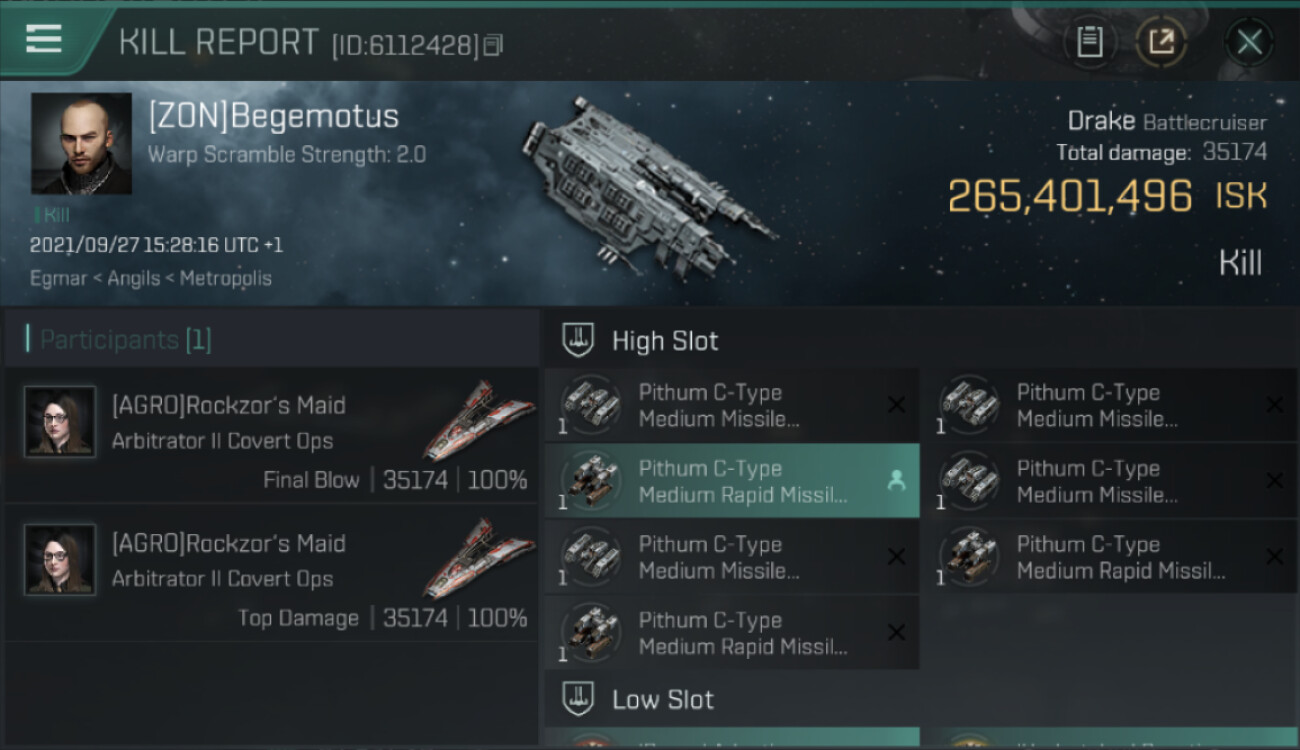
Task: Click the High Slot shield icon
Action: [579, 340]
